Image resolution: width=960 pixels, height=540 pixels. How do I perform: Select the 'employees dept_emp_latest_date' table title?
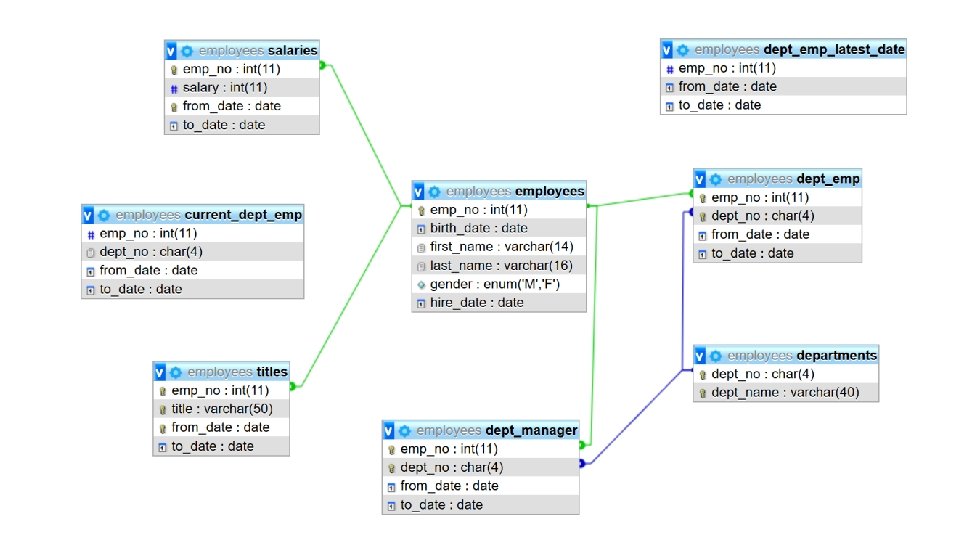pyautogui.click(x=799, y=49)
